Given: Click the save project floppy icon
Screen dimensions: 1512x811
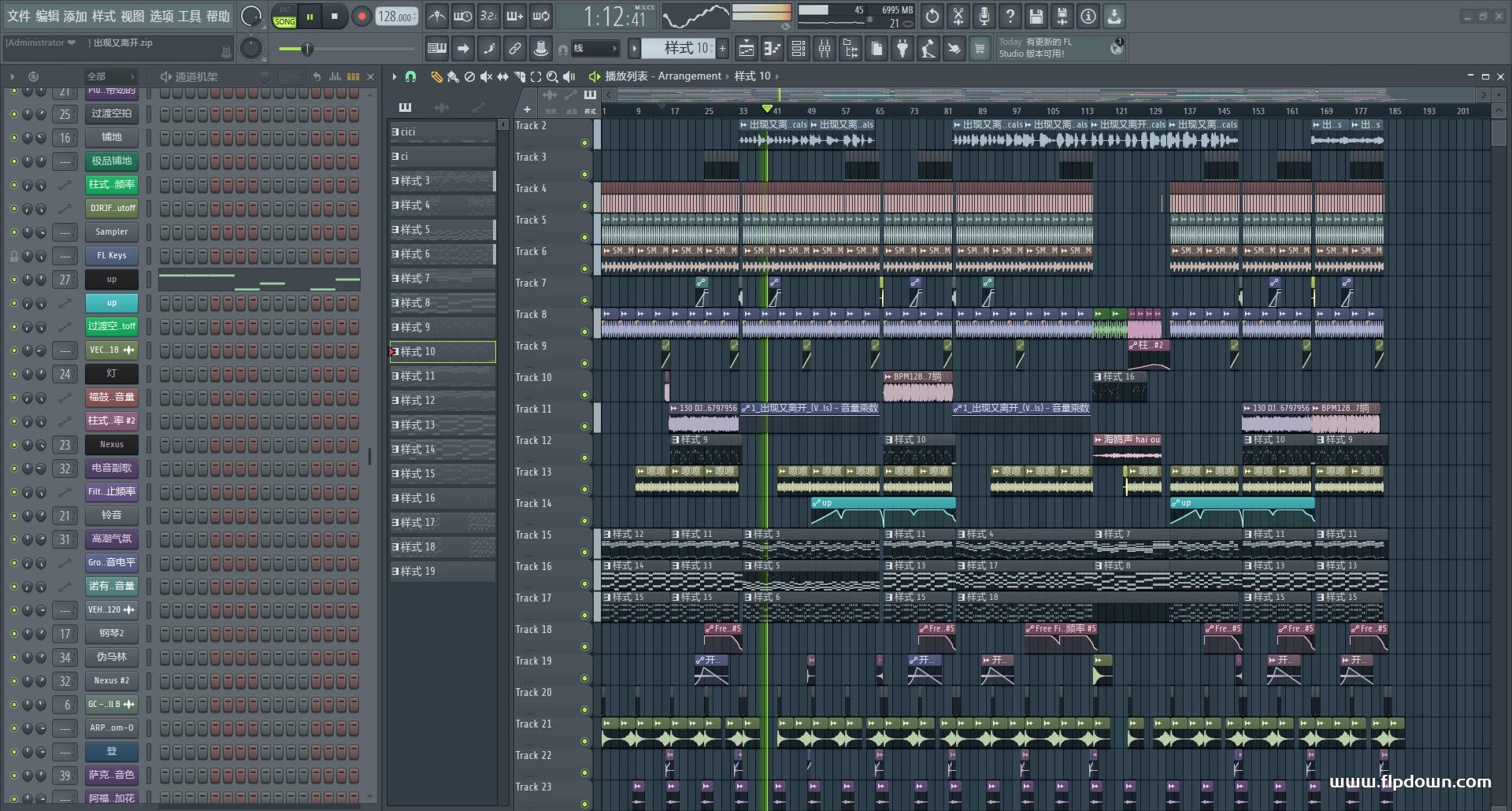Looking at the screenshot, I should (1036, 17).
